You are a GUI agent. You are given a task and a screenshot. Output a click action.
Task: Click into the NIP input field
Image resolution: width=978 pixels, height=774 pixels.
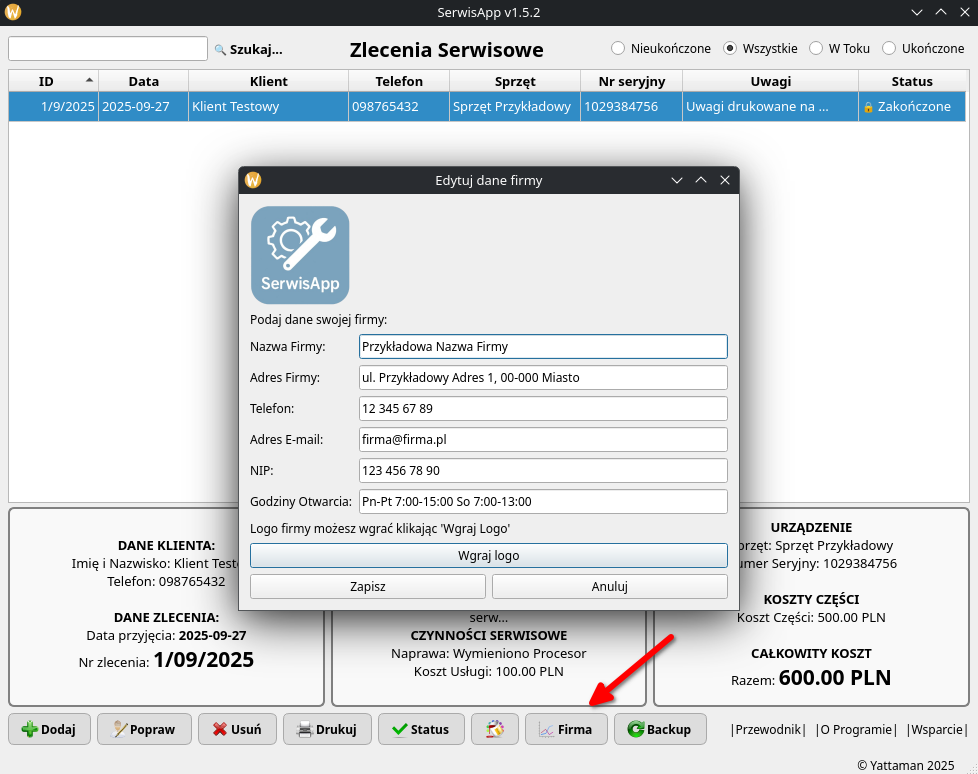click(542, 470)
